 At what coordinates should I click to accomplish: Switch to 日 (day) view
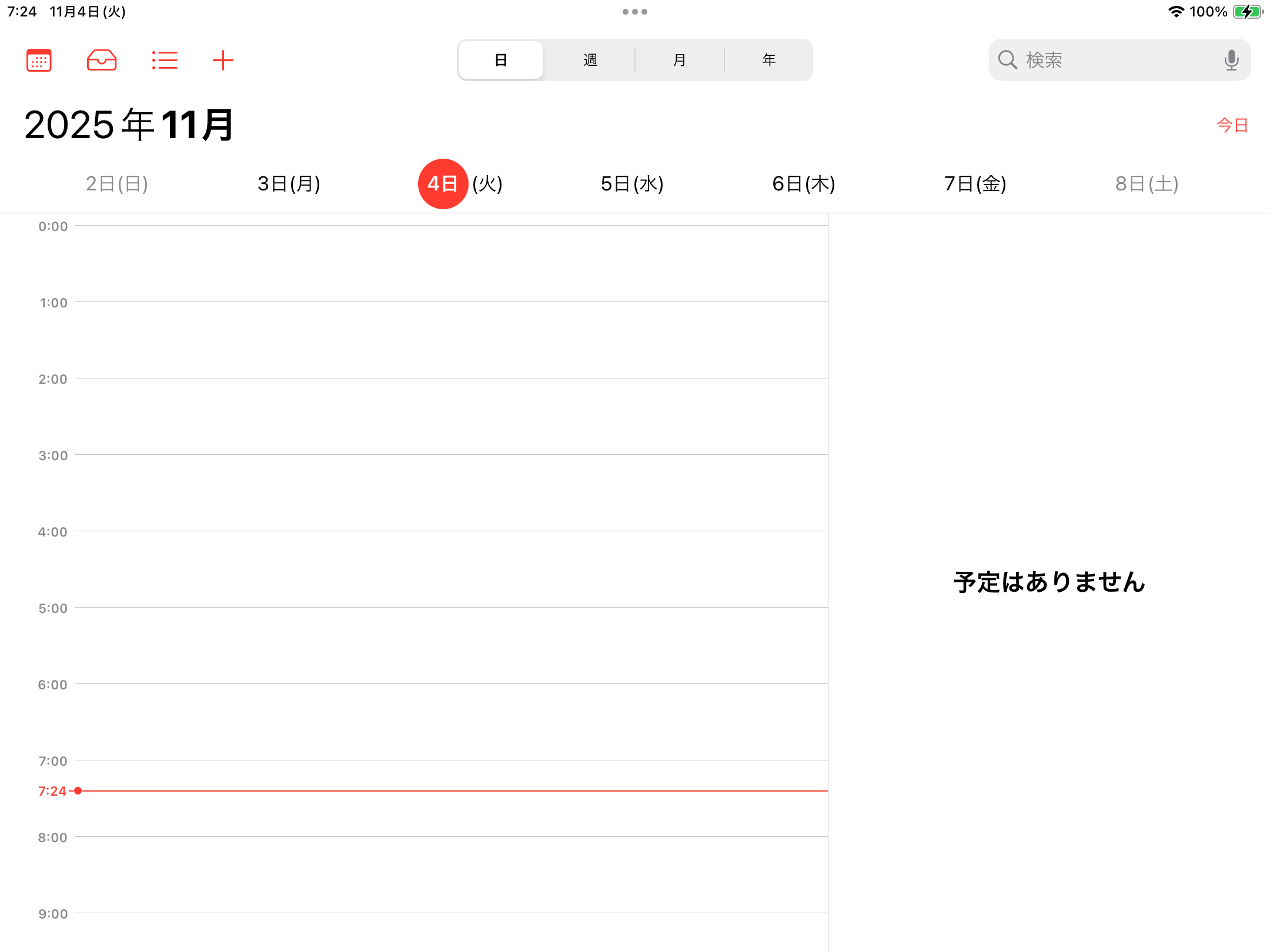point(501,60)
